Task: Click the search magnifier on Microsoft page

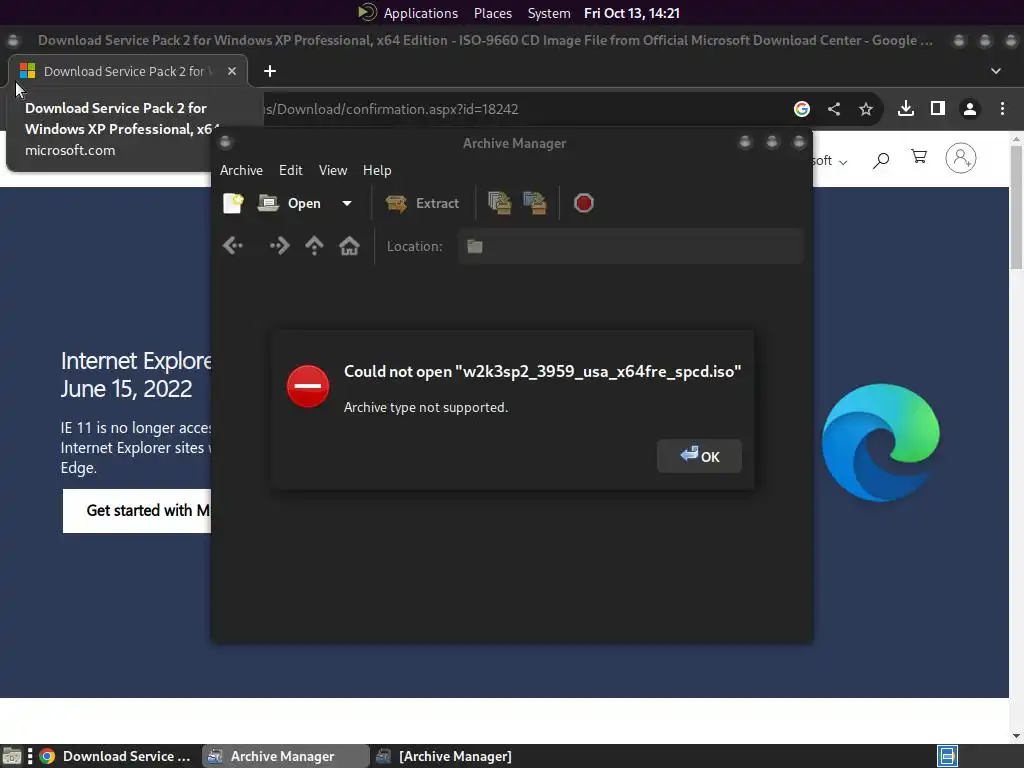Action: pyautogui.click(x=880, y=159)
